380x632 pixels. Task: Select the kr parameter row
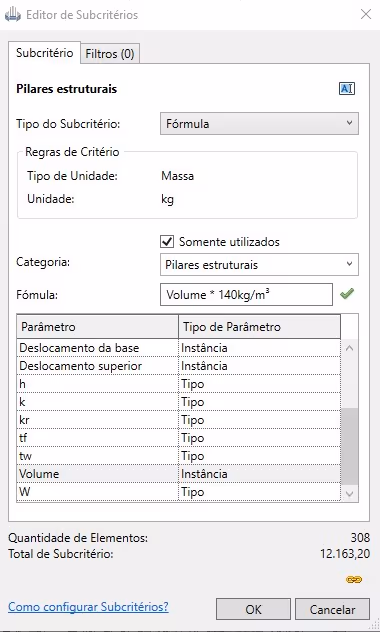pyautogui.click(x=179, y=420)
